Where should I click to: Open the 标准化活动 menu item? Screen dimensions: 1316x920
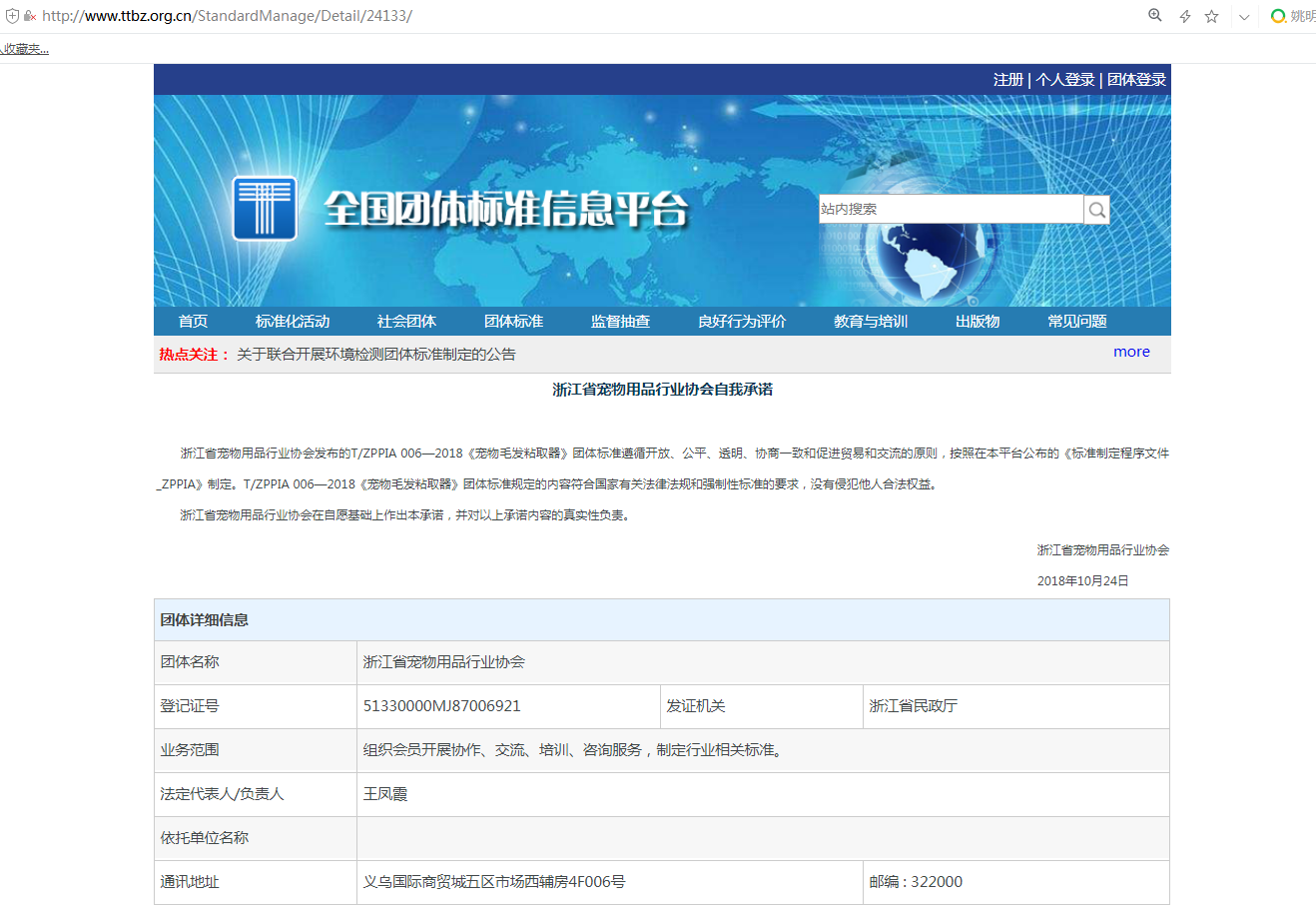coord(292,321)
